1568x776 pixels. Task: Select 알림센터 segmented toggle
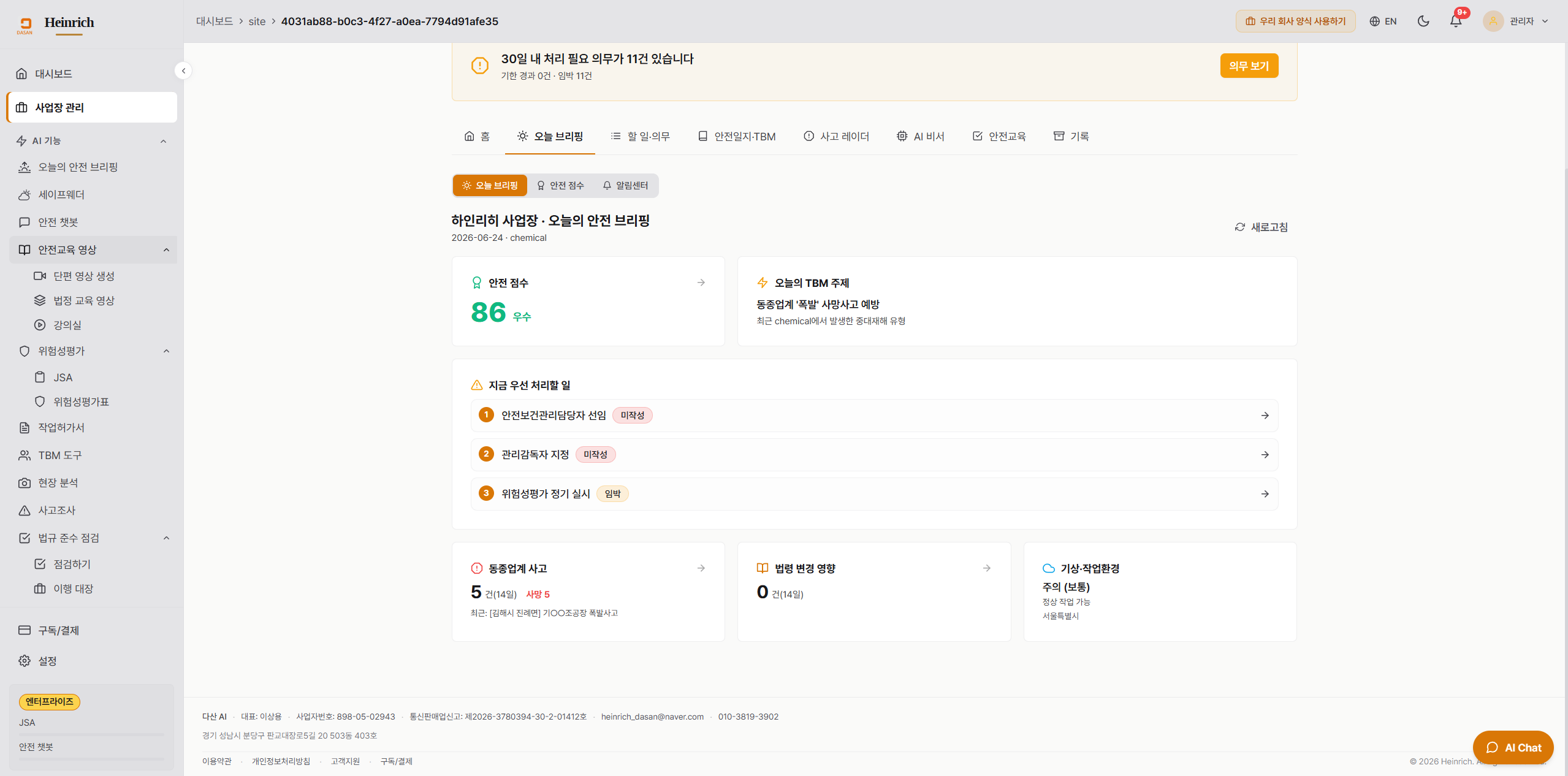(625, 185)
